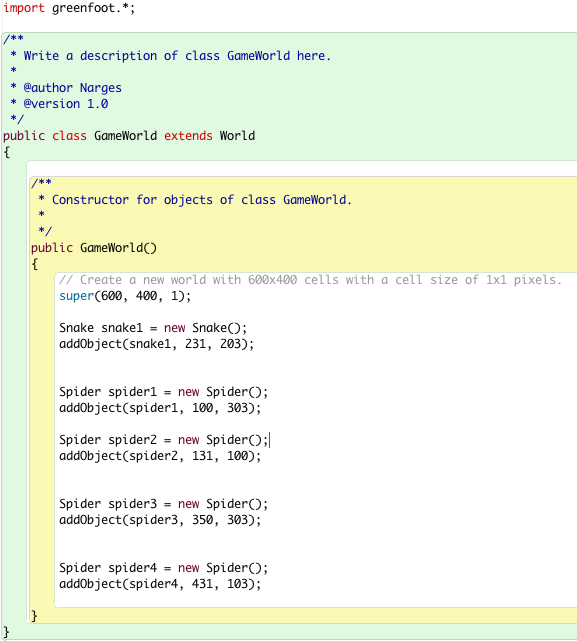
Task: Click the opening brace below 'public GameWorld()'
Action: (35, 264)
